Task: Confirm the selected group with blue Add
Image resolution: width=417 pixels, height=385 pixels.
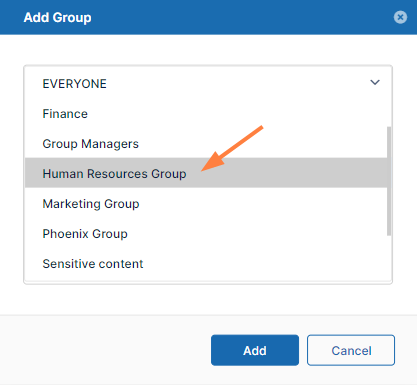Action: click(x=255, y=350)
